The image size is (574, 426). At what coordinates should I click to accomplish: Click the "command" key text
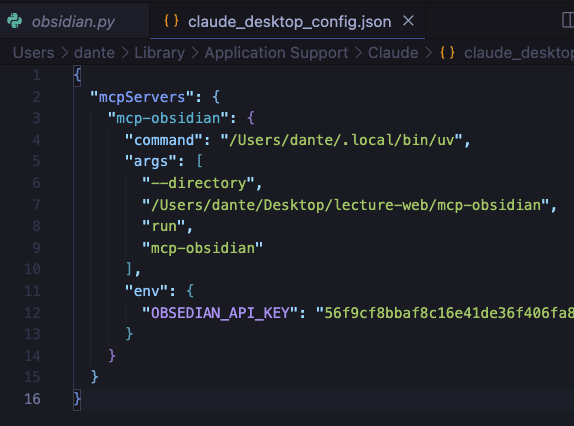point(164,140)
